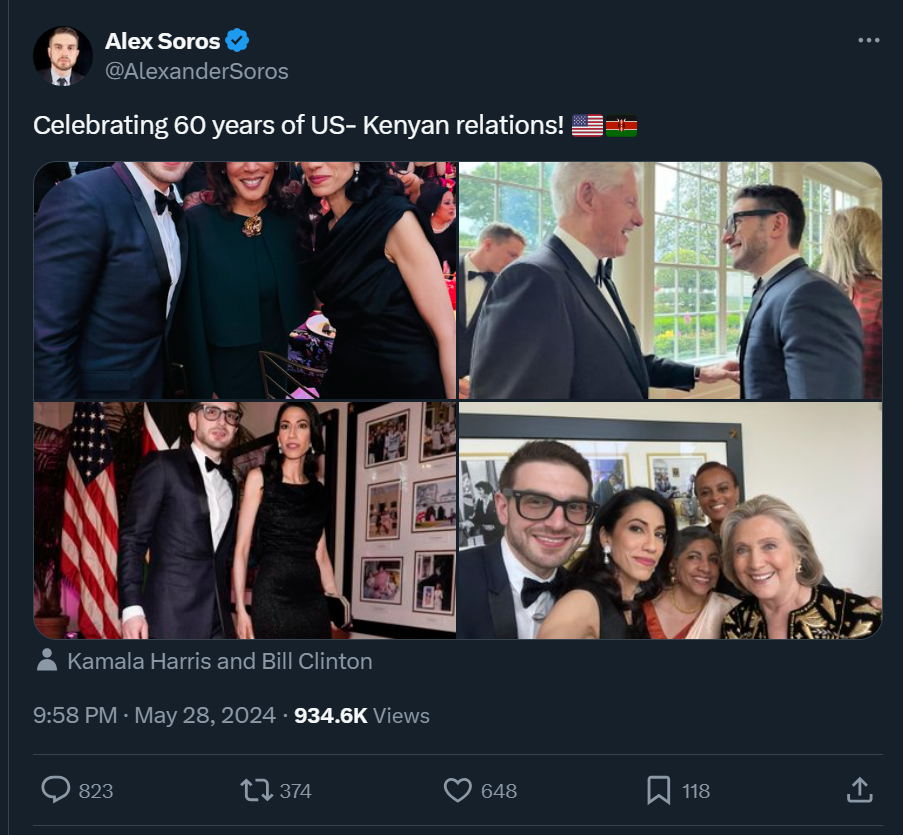The width and height of the screenshot is (903, 835).
Task: View the 934.6K Views analytics
Action: point(362,715)
